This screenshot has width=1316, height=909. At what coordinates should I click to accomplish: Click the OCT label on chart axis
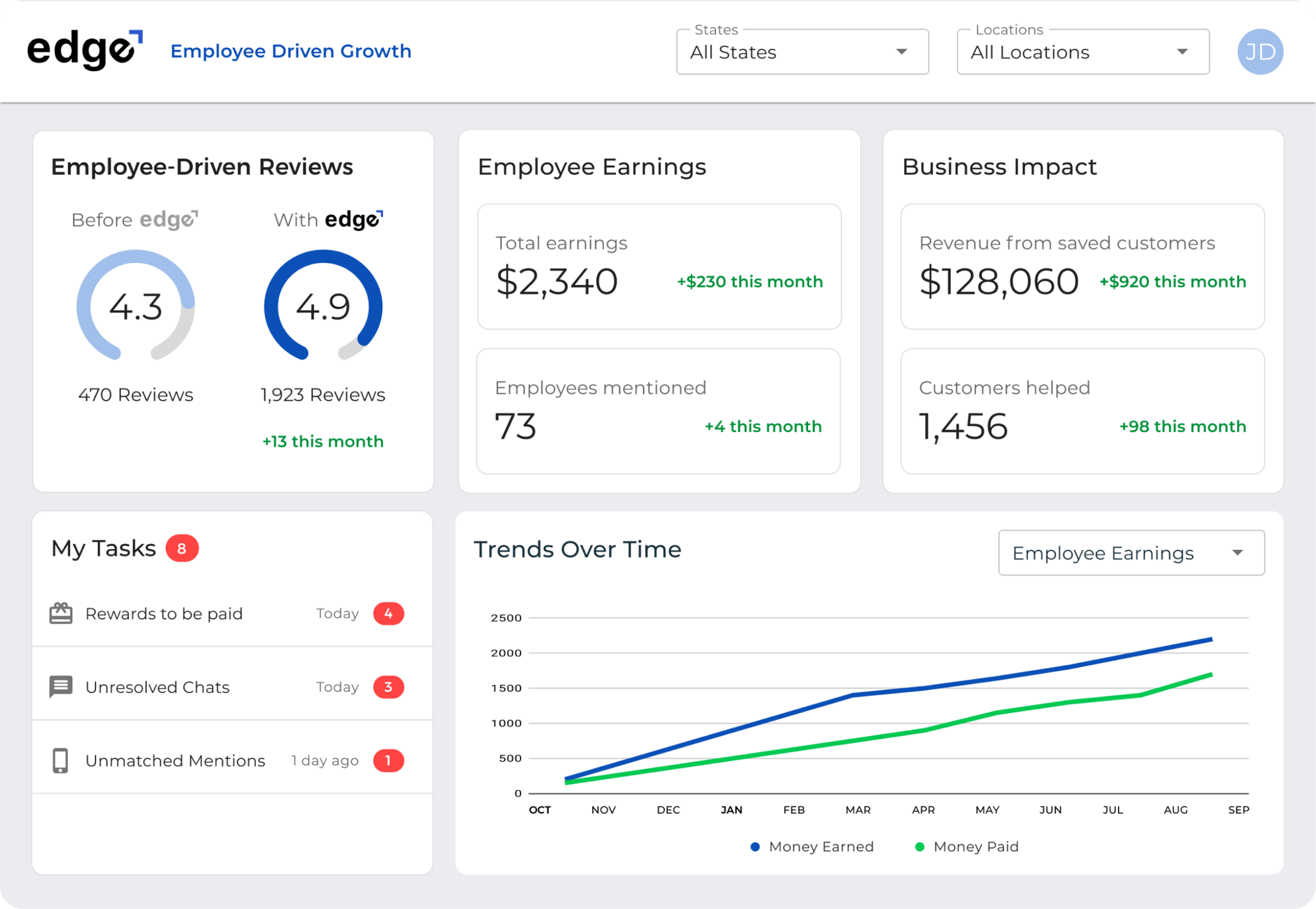pyautogui.click(x=540, y=810)
